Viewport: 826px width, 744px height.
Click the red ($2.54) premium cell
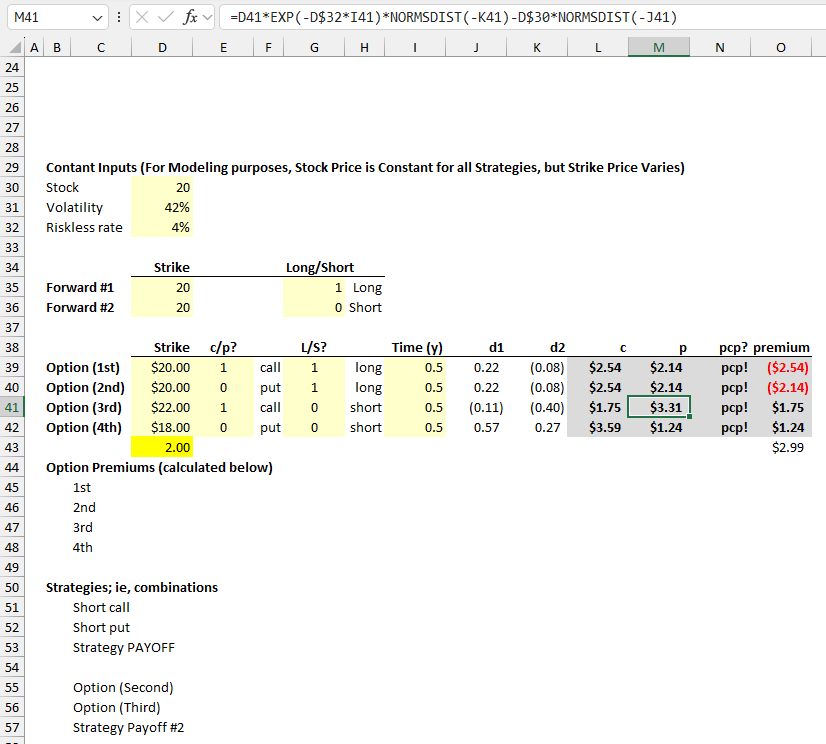[x=781, y=367]
